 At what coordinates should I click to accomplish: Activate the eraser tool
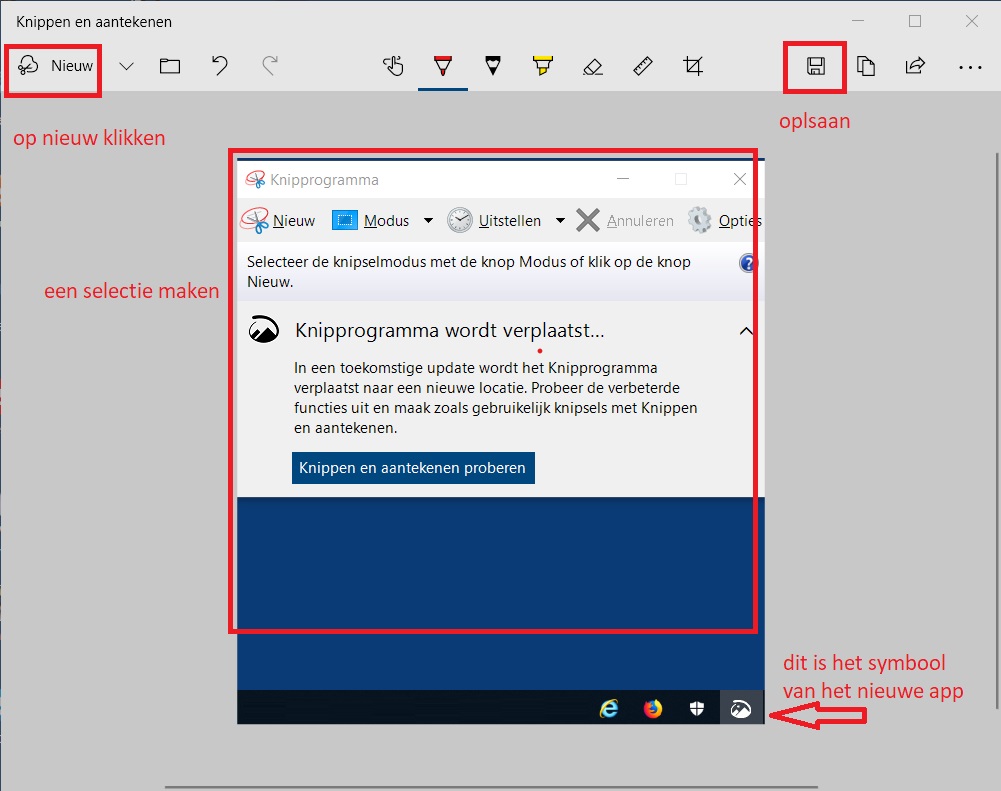pyautogui.click(x=592, y=67)
